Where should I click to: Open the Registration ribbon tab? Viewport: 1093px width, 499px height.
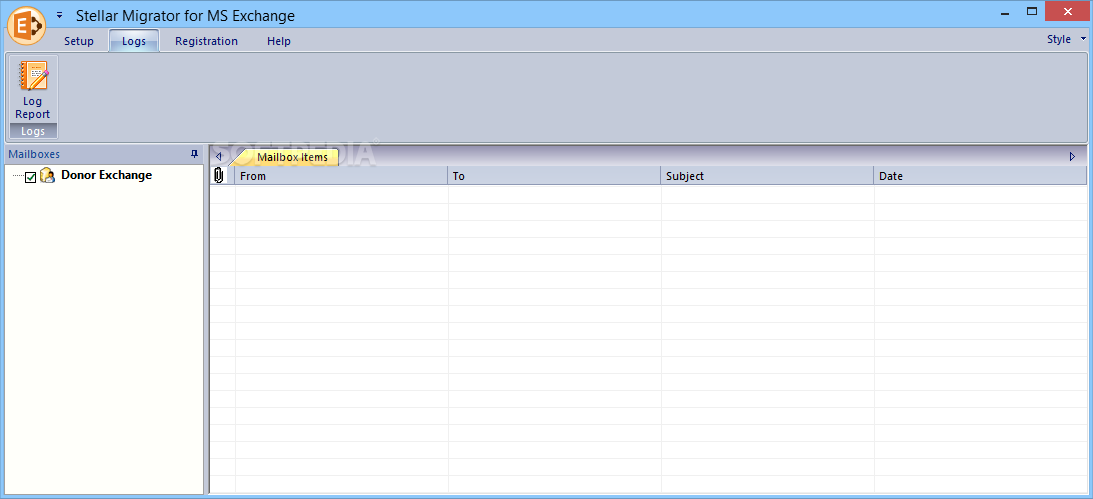[206, 41]
